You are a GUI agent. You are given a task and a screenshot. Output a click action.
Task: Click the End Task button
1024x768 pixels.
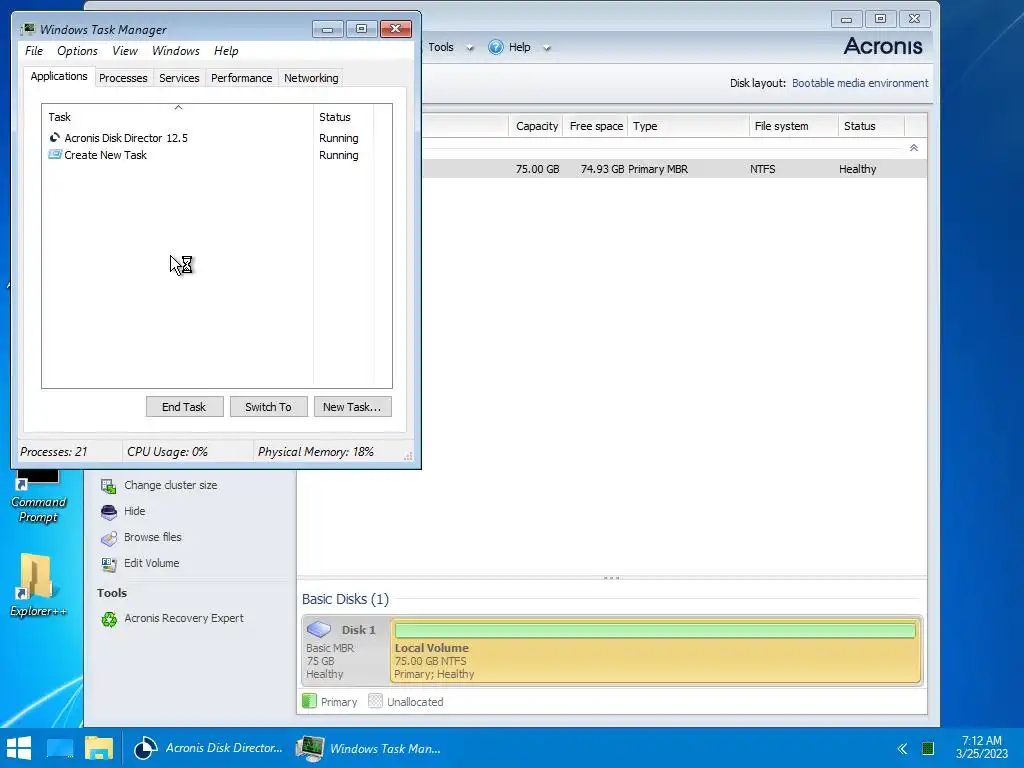[184, 407]
